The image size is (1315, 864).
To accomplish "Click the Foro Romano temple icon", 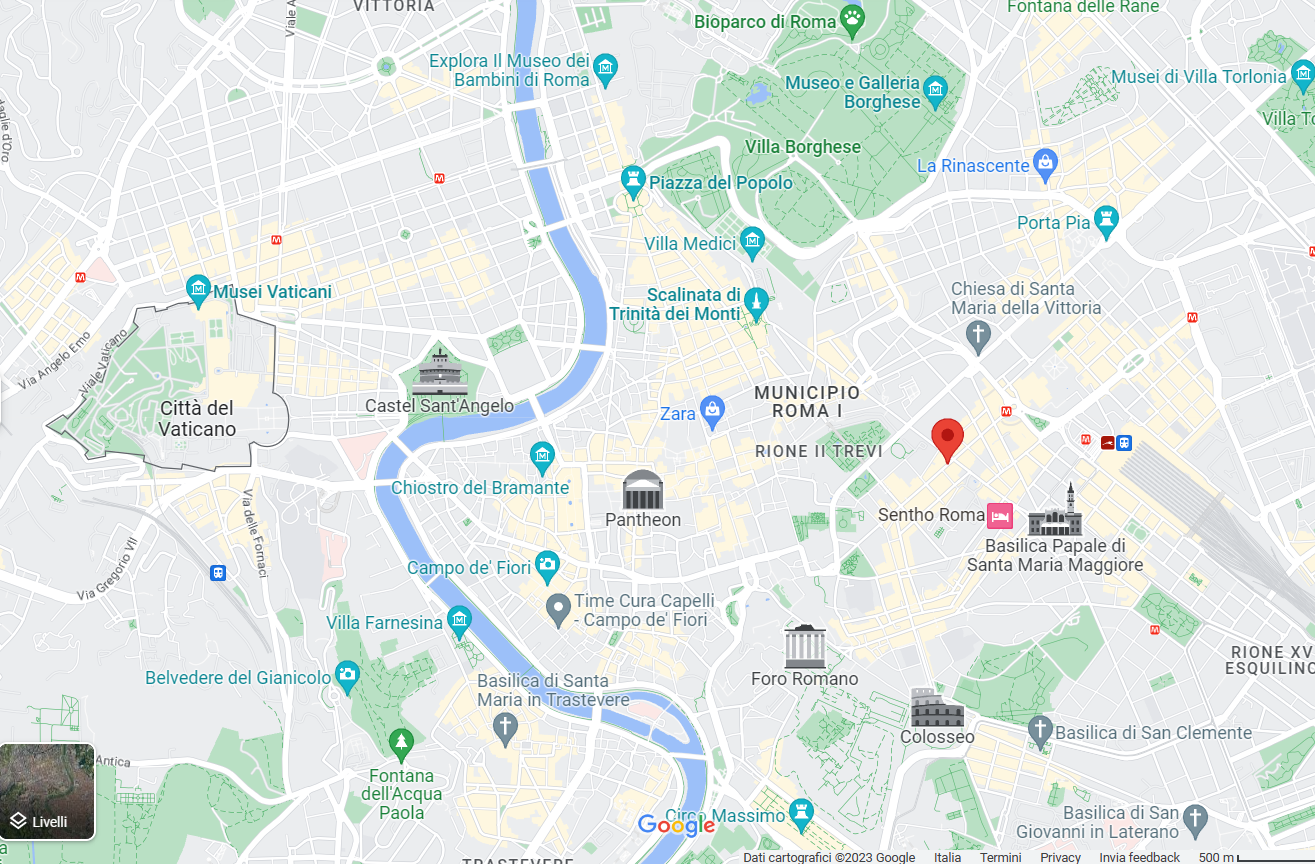I will pos(805,646).
